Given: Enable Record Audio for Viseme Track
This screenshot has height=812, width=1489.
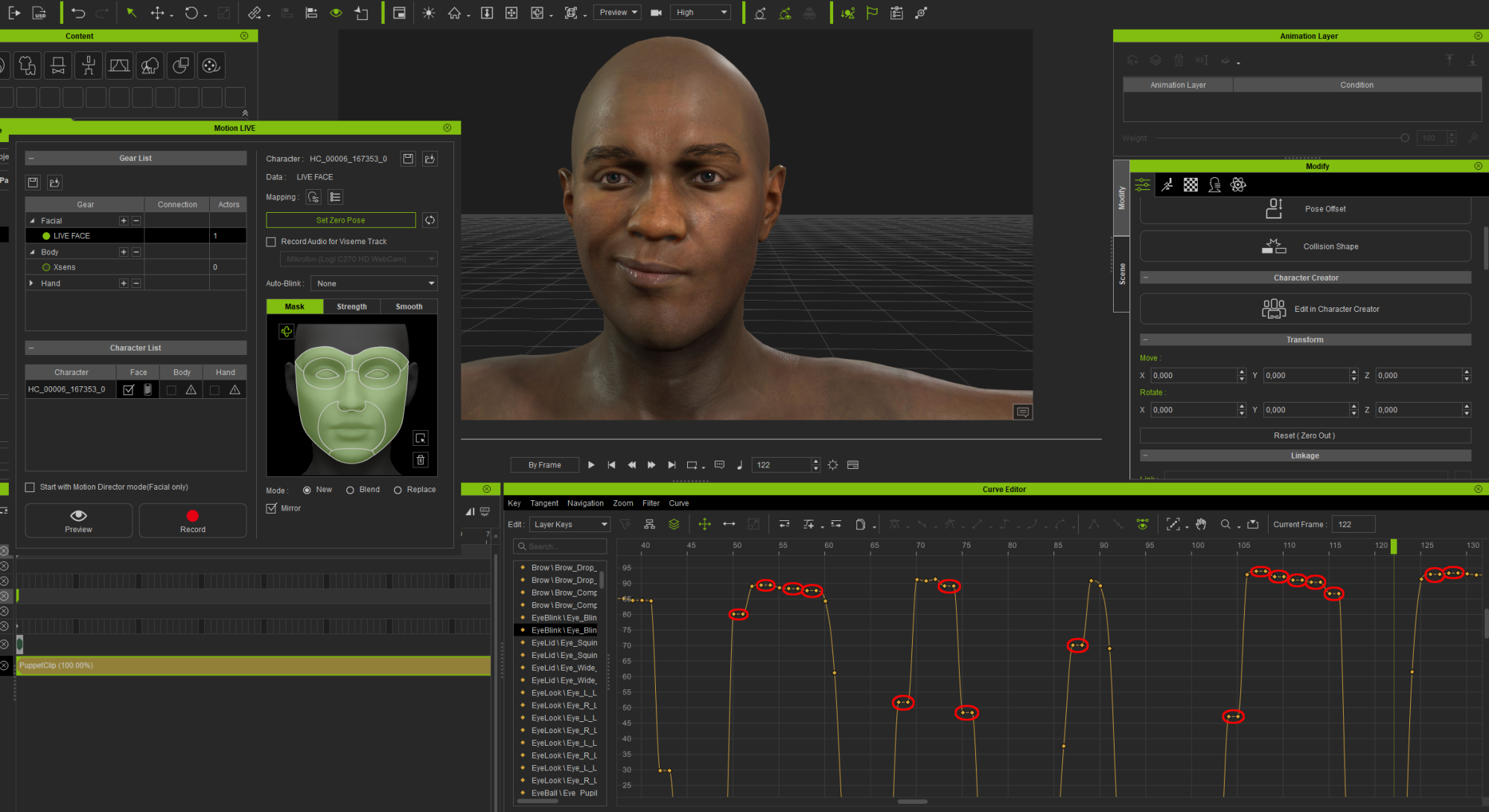Looking at the screenshot, I should point(271,242).
